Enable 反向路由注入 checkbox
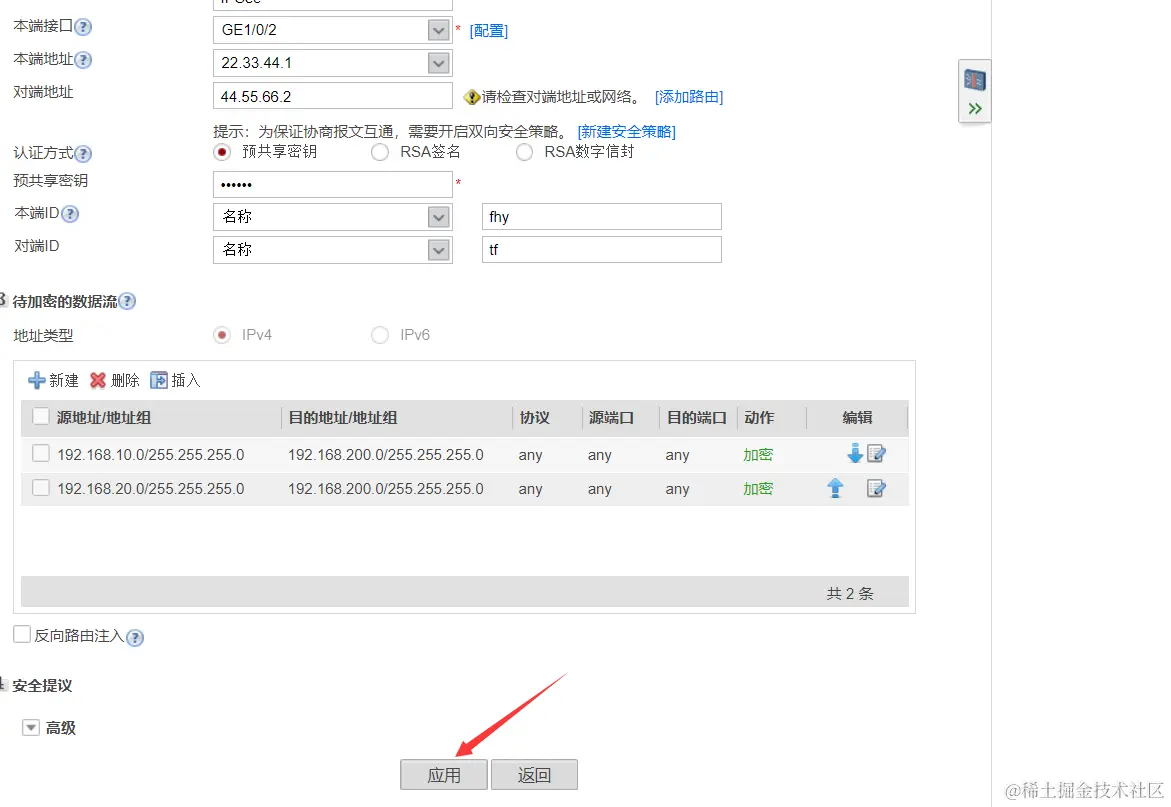 click(x=22, y=635)
